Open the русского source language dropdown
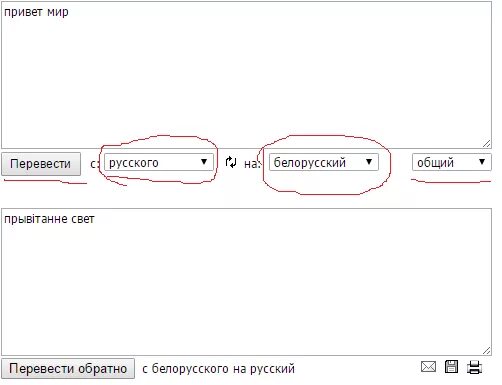Image resolution: width=502 pixels, height=385 pixels. 159,162
